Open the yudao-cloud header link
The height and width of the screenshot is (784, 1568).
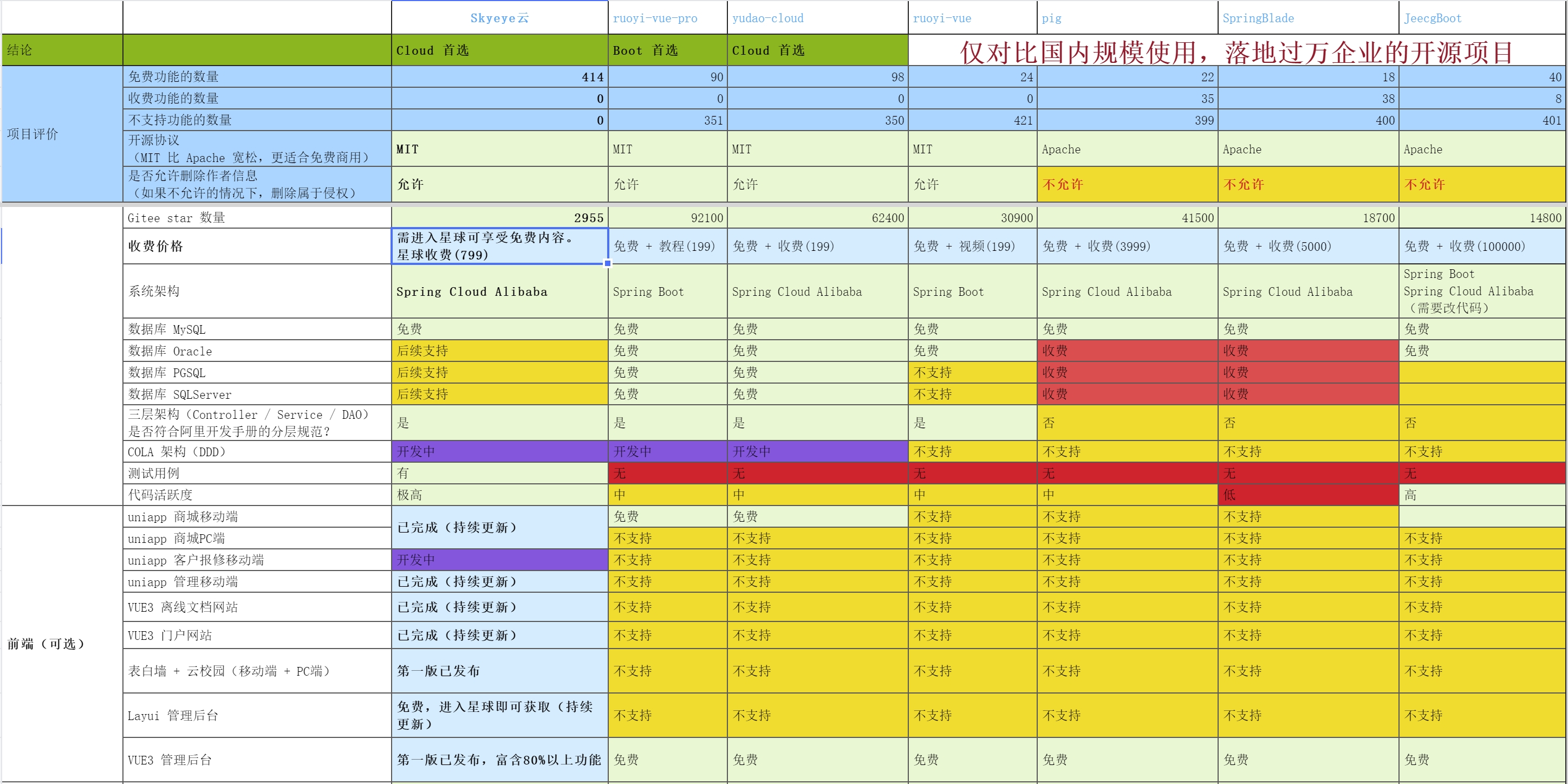click(x=767, y=18)
